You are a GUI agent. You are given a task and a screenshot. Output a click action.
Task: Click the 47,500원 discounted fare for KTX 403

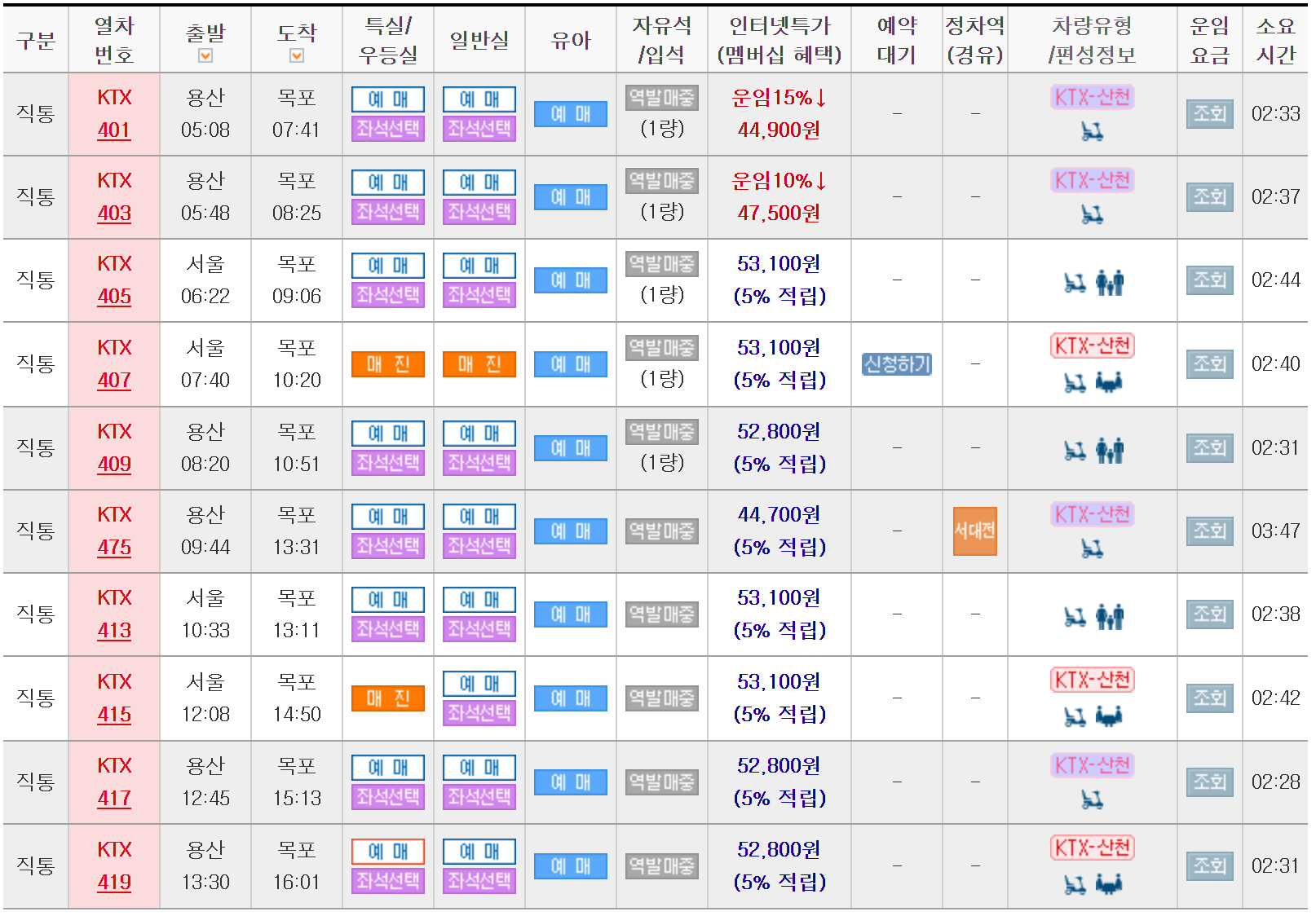pyautogui.click(x=779, y=214)
